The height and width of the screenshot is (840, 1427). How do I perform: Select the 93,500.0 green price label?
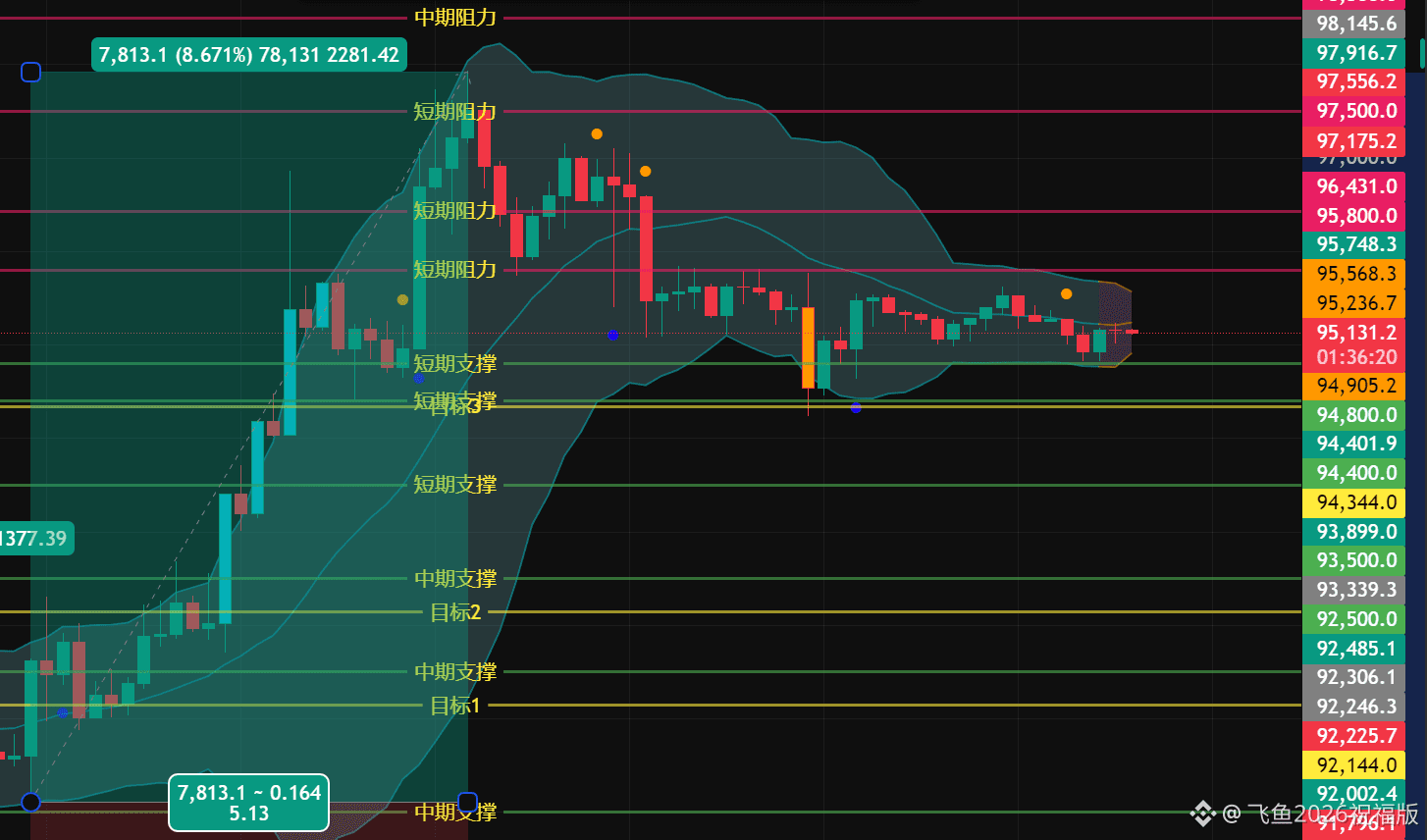tap(1354, 560)
